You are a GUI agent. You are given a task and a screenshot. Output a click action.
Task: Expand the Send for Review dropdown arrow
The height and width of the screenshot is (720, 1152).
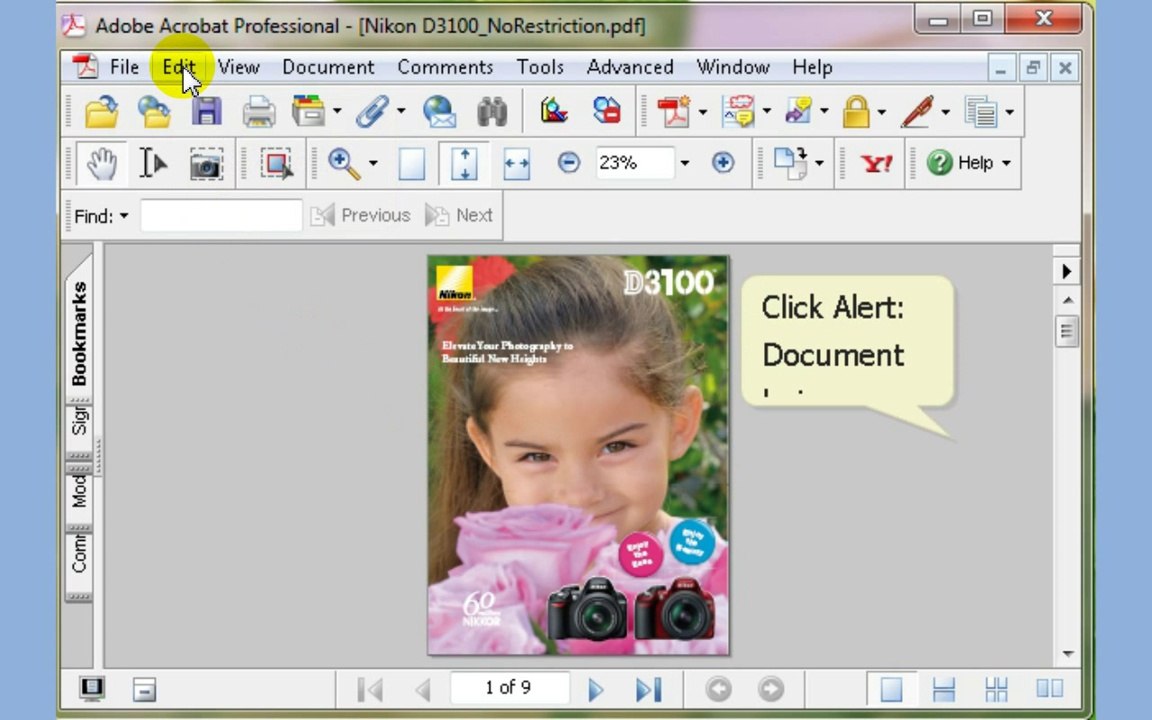tap(824, 112)
